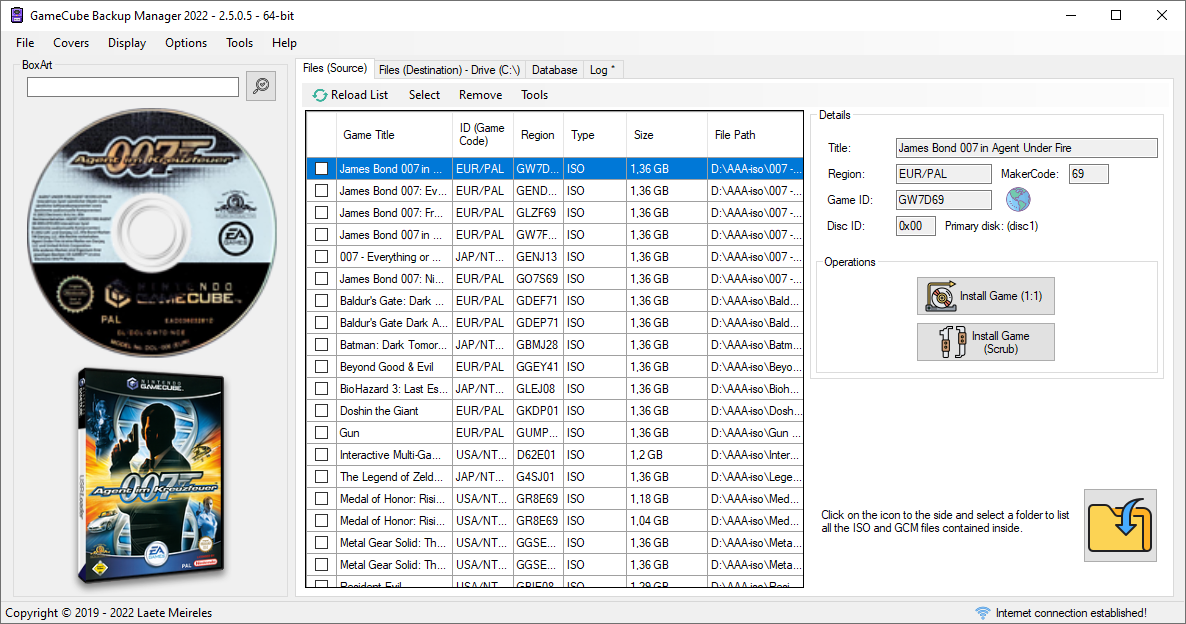Click the Disc ID field showing 0x00

[x=915, y=225]
